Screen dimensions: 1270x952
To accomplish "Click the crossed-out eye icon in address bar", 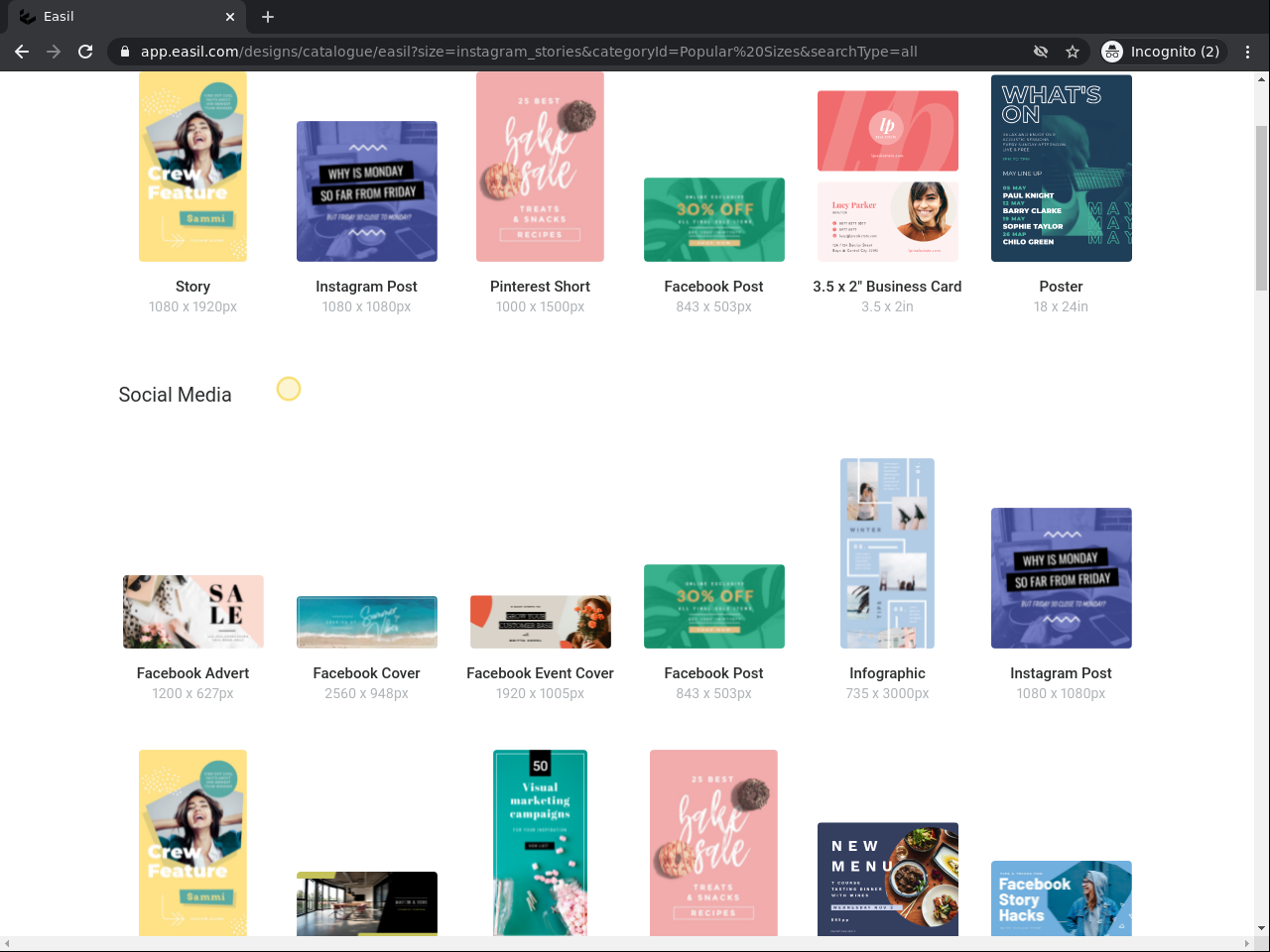I will 1041,52.
